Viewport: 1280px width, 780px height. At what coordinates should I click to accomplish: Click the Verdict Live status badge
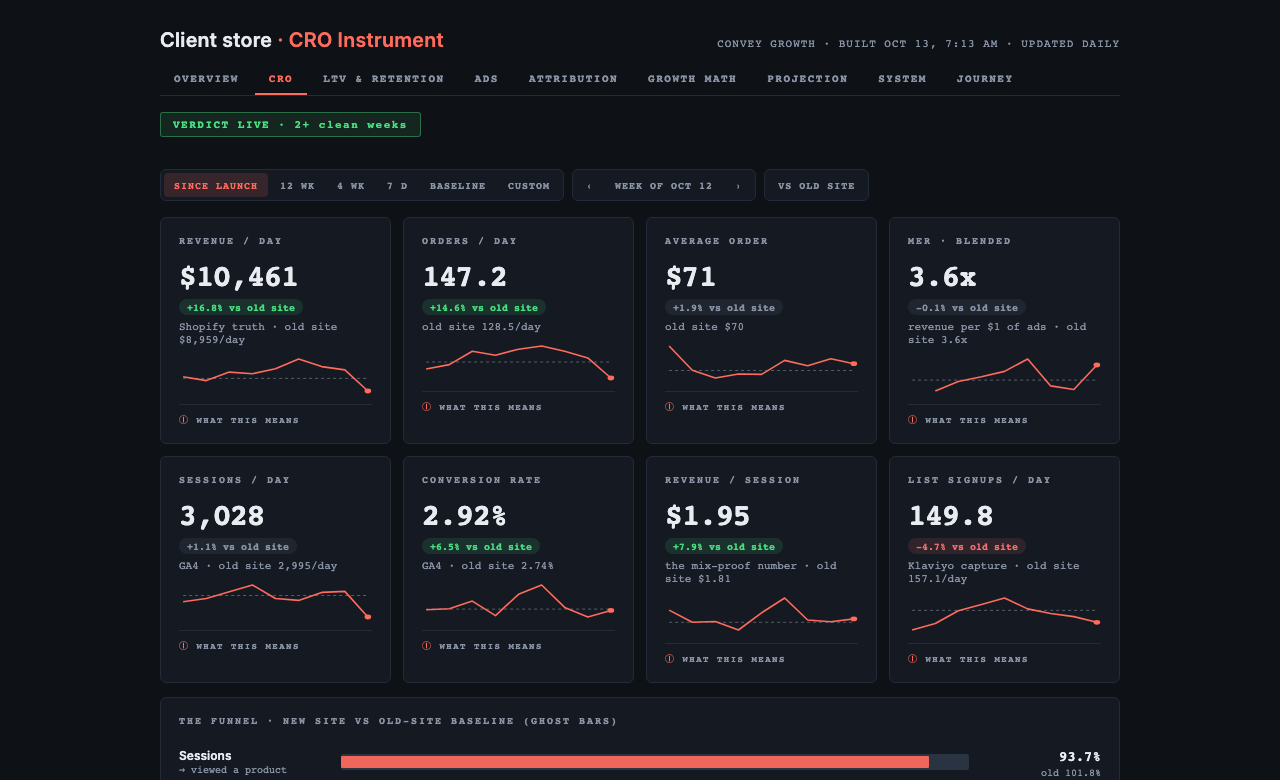click(290, 125)
